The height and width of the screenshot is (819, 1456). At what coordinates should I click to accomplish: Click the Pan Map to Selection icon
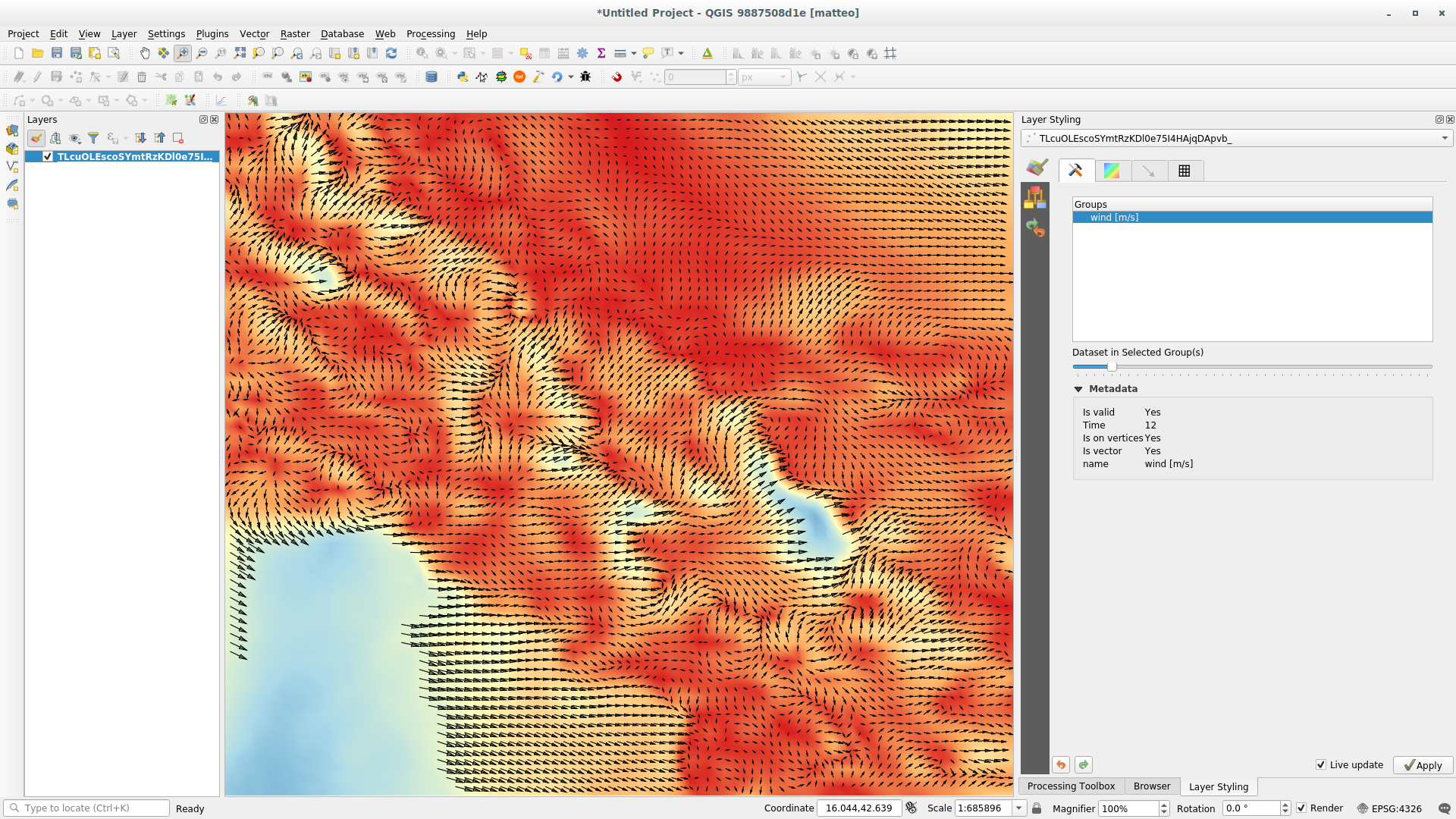pos(164,53)
